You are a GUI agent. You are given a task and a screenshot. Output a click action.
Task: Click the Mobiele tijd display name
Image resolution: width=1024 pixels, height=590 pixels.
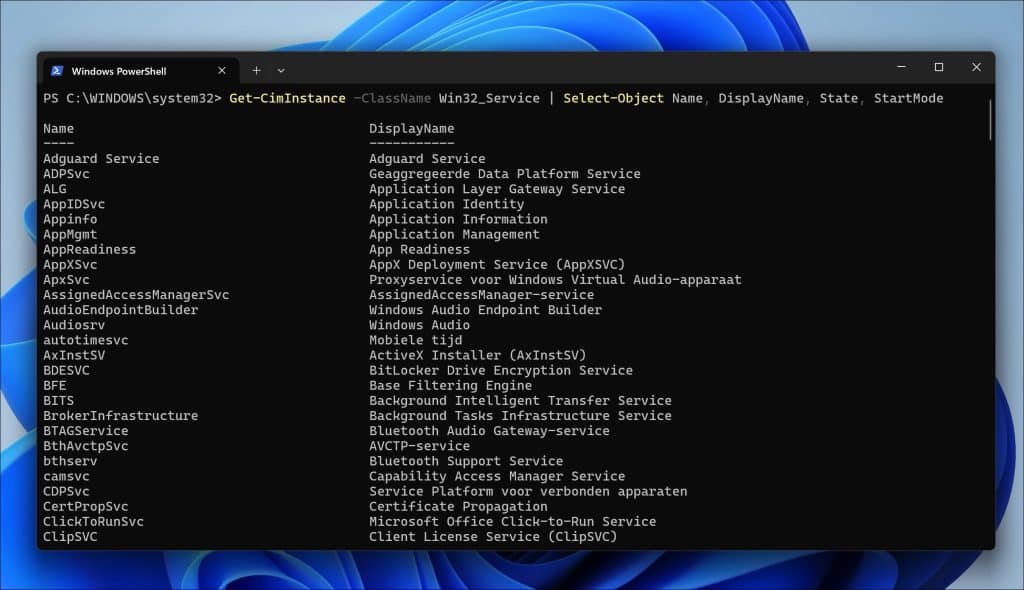pos(415,340)
